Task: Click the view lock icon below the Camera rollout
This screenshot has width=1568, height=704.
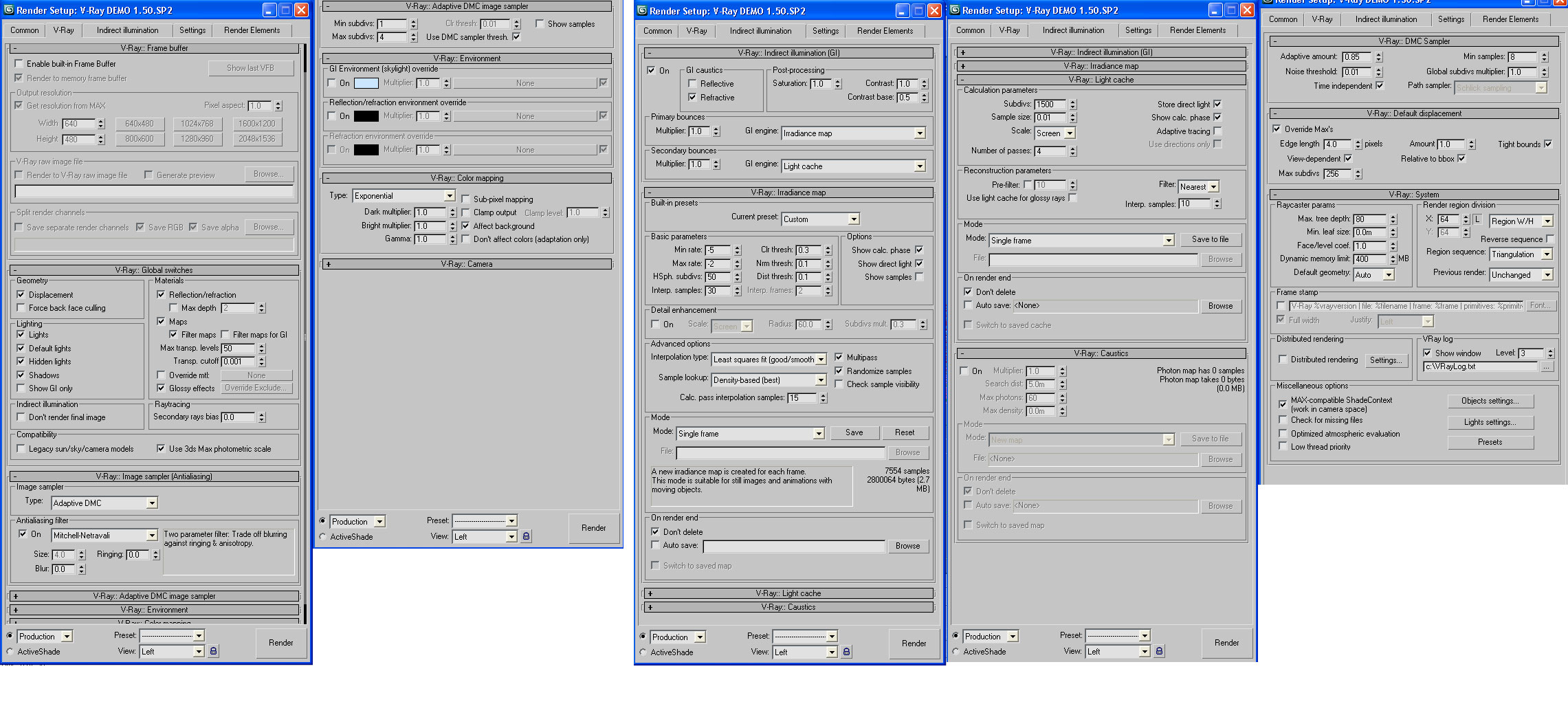Action: [526, 536]
